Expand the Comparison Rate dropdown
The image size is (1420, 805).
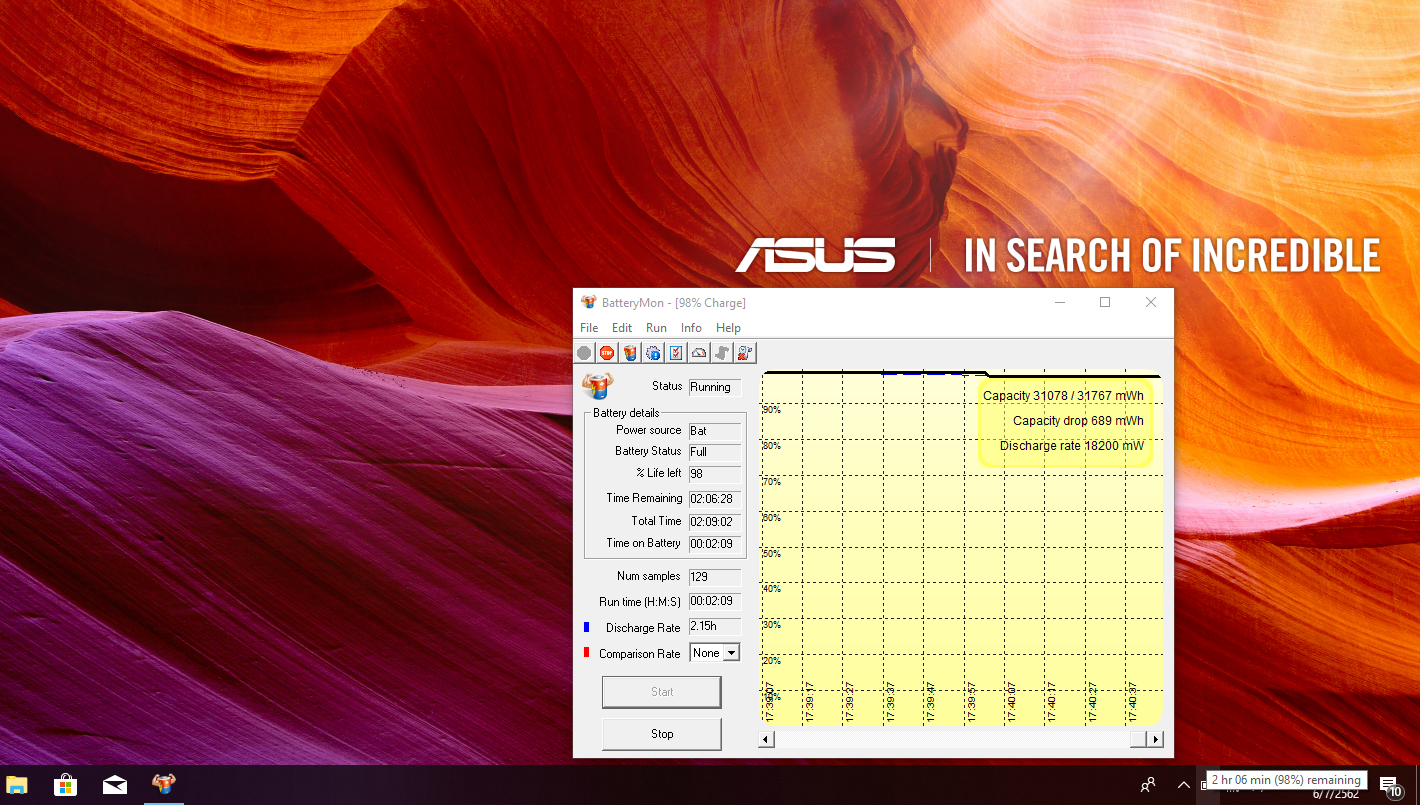point(731,653)
